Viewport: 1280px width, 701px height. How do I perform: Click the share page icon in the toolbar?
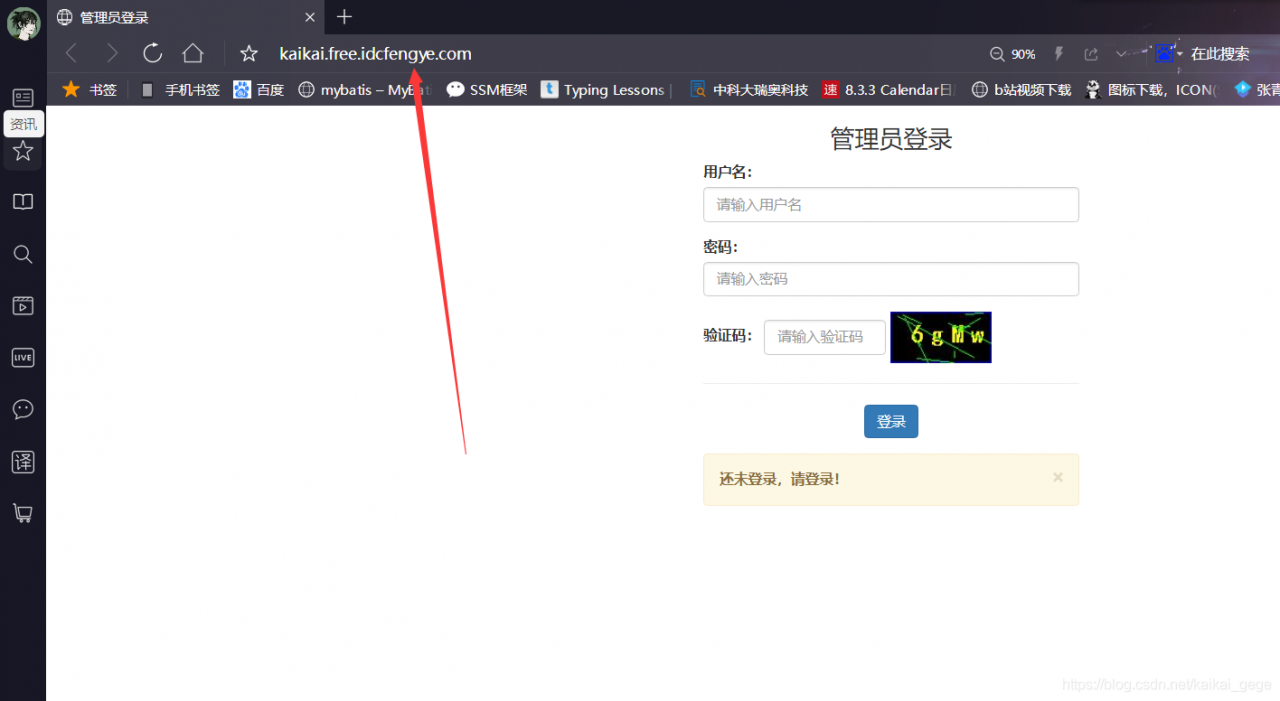coord(1091,53)
